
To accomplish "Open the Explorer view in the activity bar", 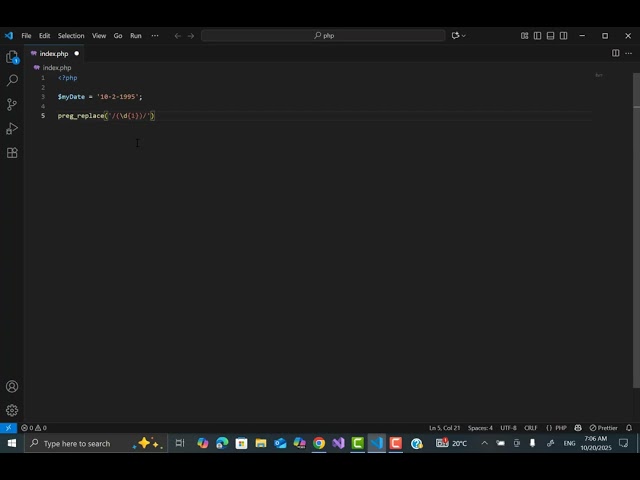I will [x=12, y=57].
